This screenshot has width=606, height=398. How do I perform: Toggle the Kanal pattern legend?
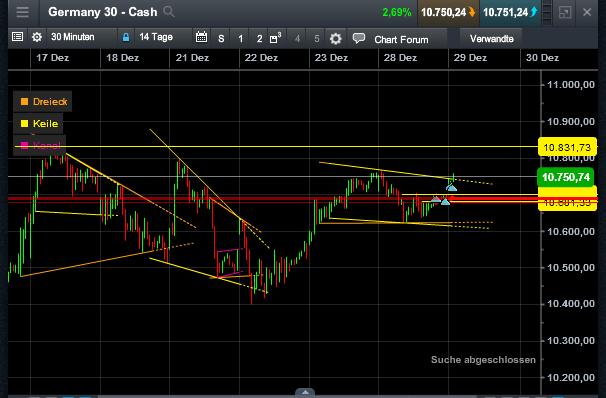[39, 145]
